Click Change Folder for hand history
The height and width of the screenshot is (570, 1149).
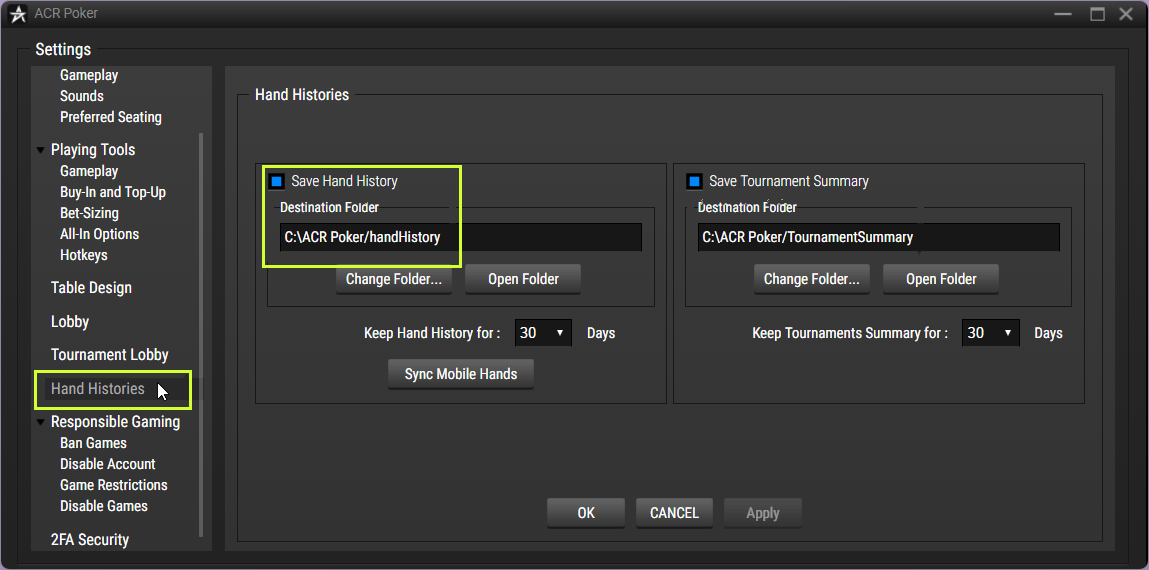(x=394, y=279)
